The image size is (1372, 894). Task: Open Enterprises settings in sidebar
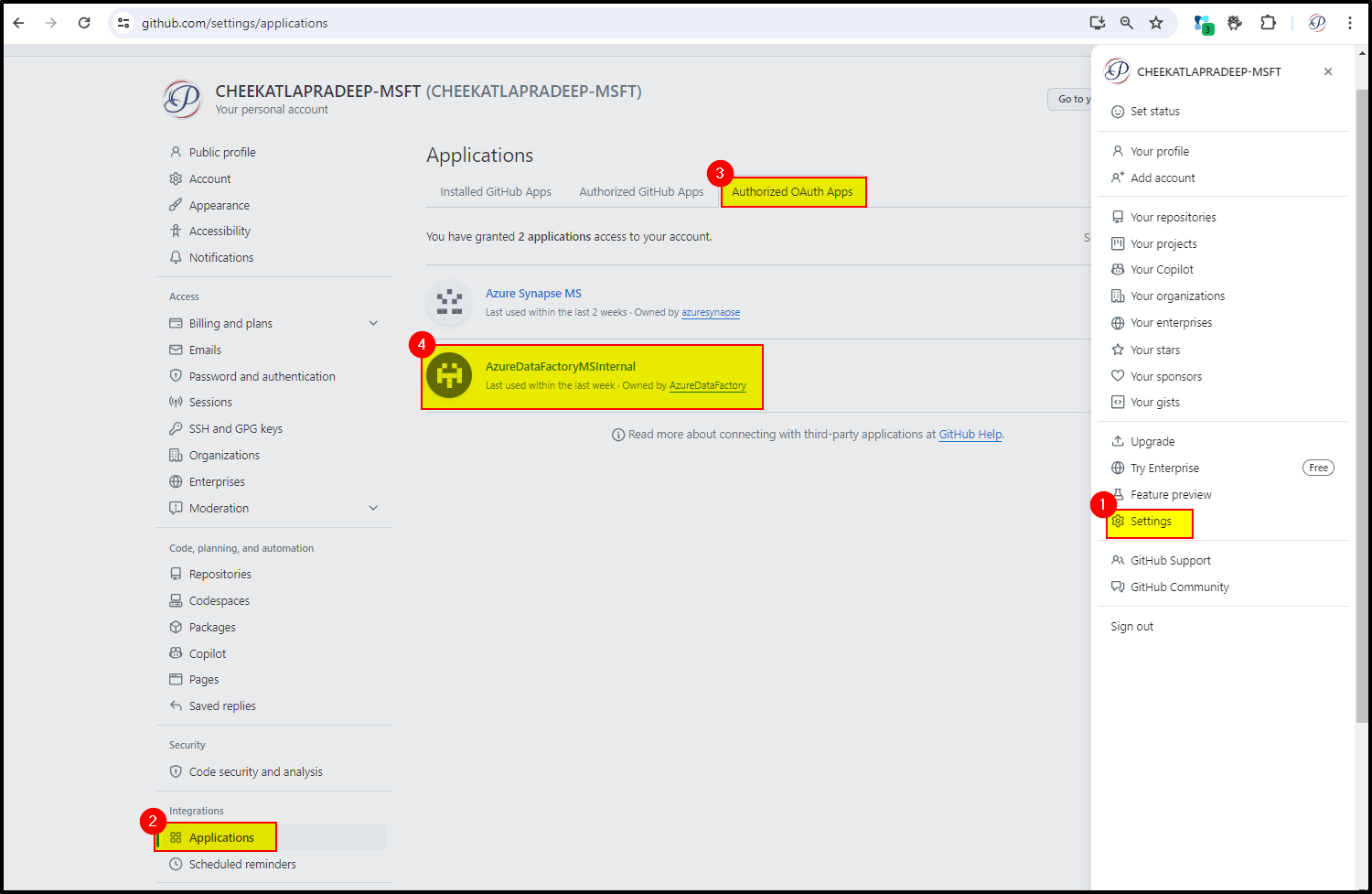[217, 481]
